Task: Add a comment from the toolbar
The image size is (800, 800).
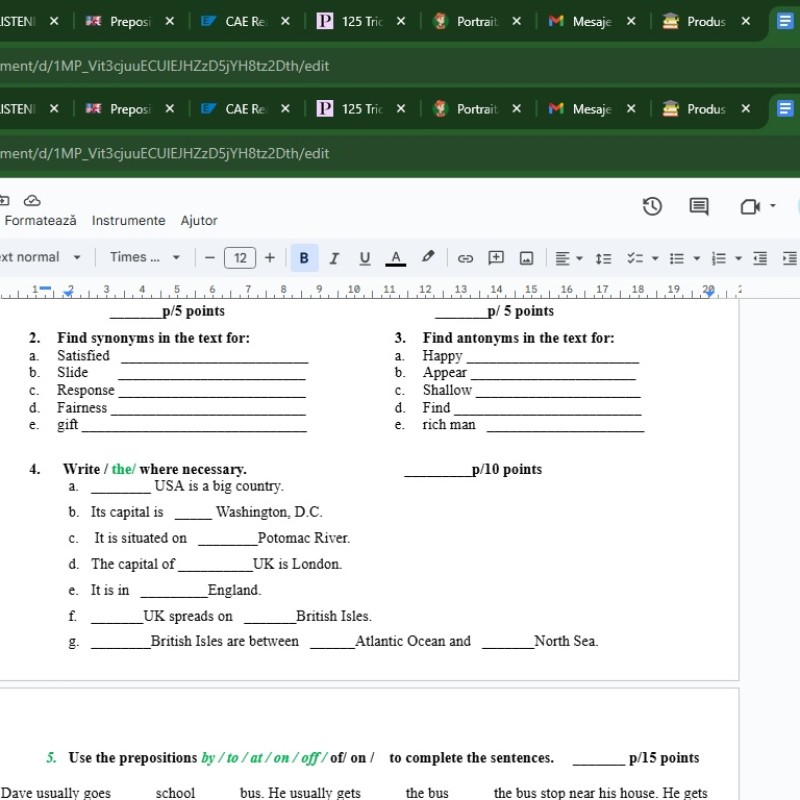Action: (x=496, y=258)
